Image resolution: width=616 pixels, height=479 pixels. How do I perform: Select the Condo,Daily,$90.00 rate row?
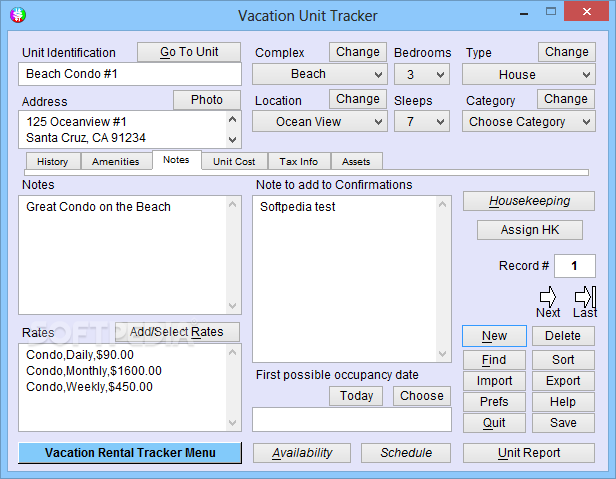click(80, 355)
